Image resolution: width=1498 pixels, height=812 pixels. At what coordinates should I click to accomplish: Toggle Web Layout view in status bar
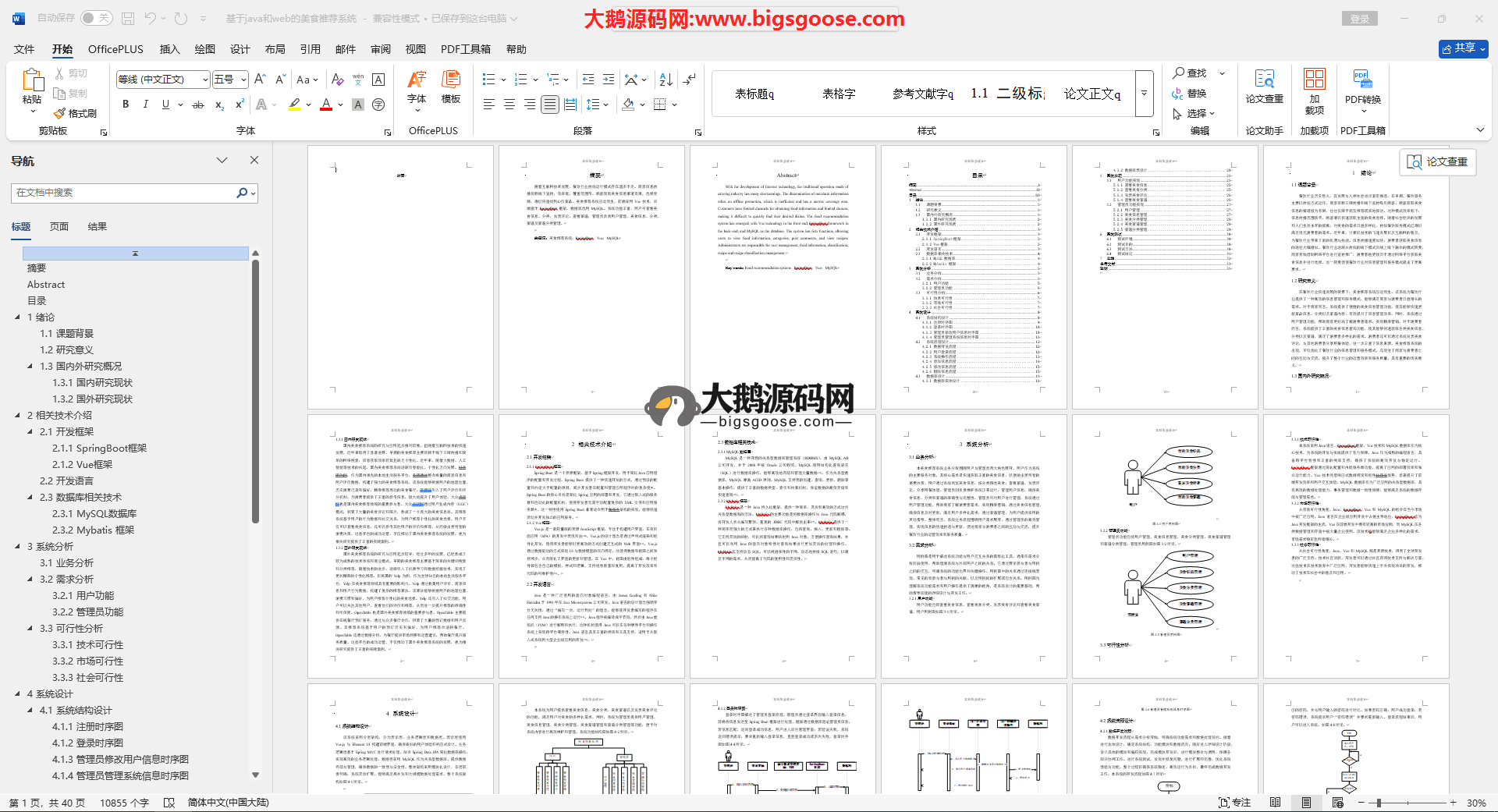pyautogui.click(x=1338, y=803)
